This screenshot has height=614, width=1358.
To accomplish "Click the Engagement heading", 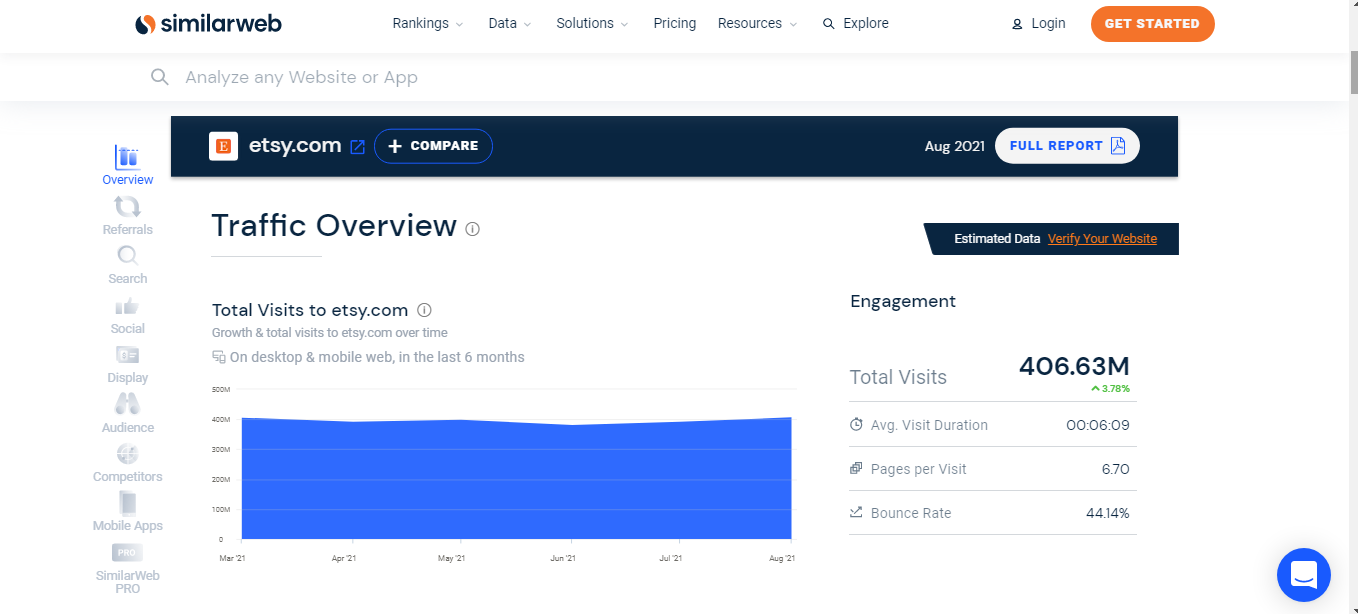I will click(x=903, y=301).
